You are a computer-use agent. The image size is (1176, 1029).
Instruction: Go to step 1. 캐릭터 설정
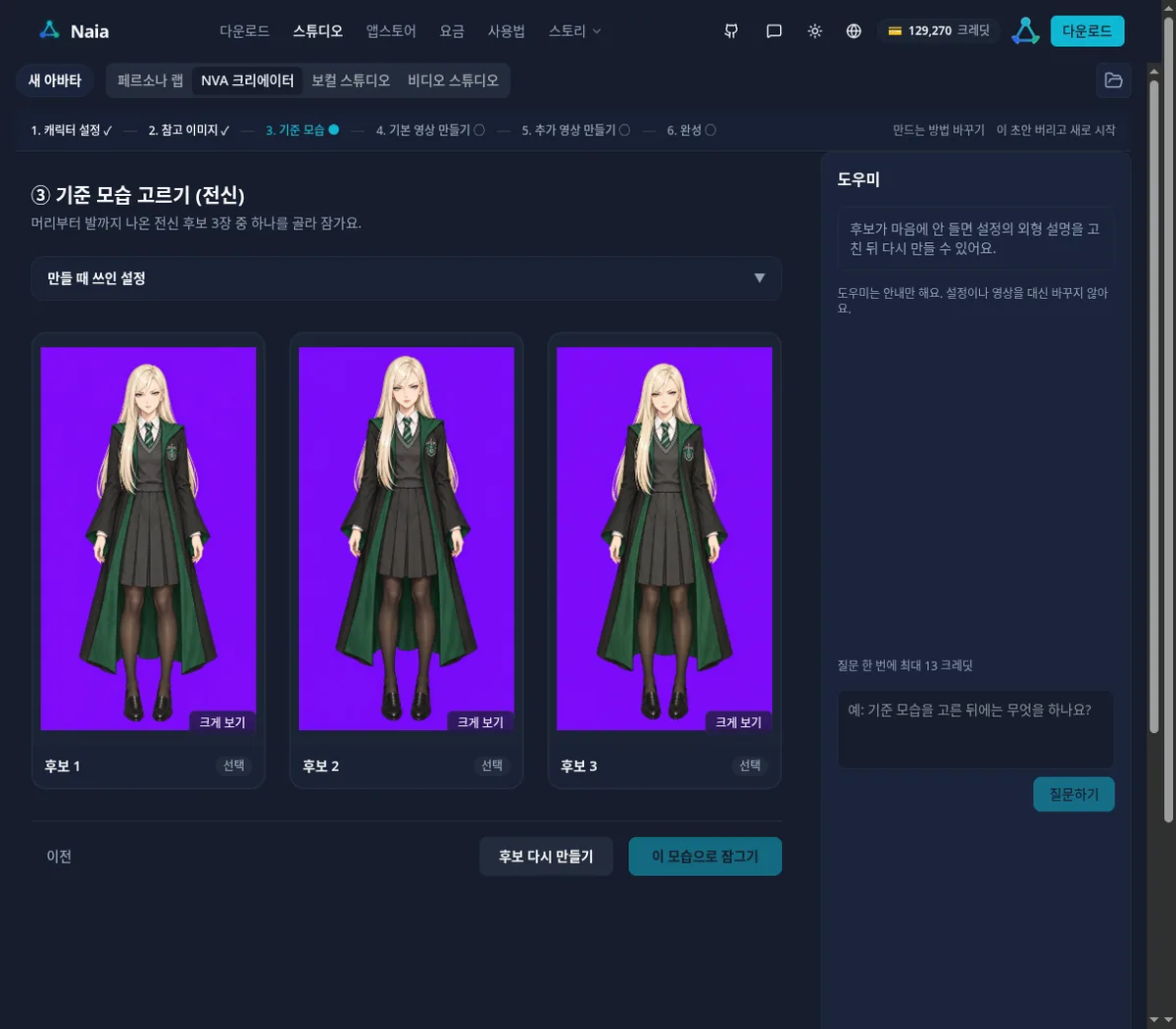click(72, 130)
